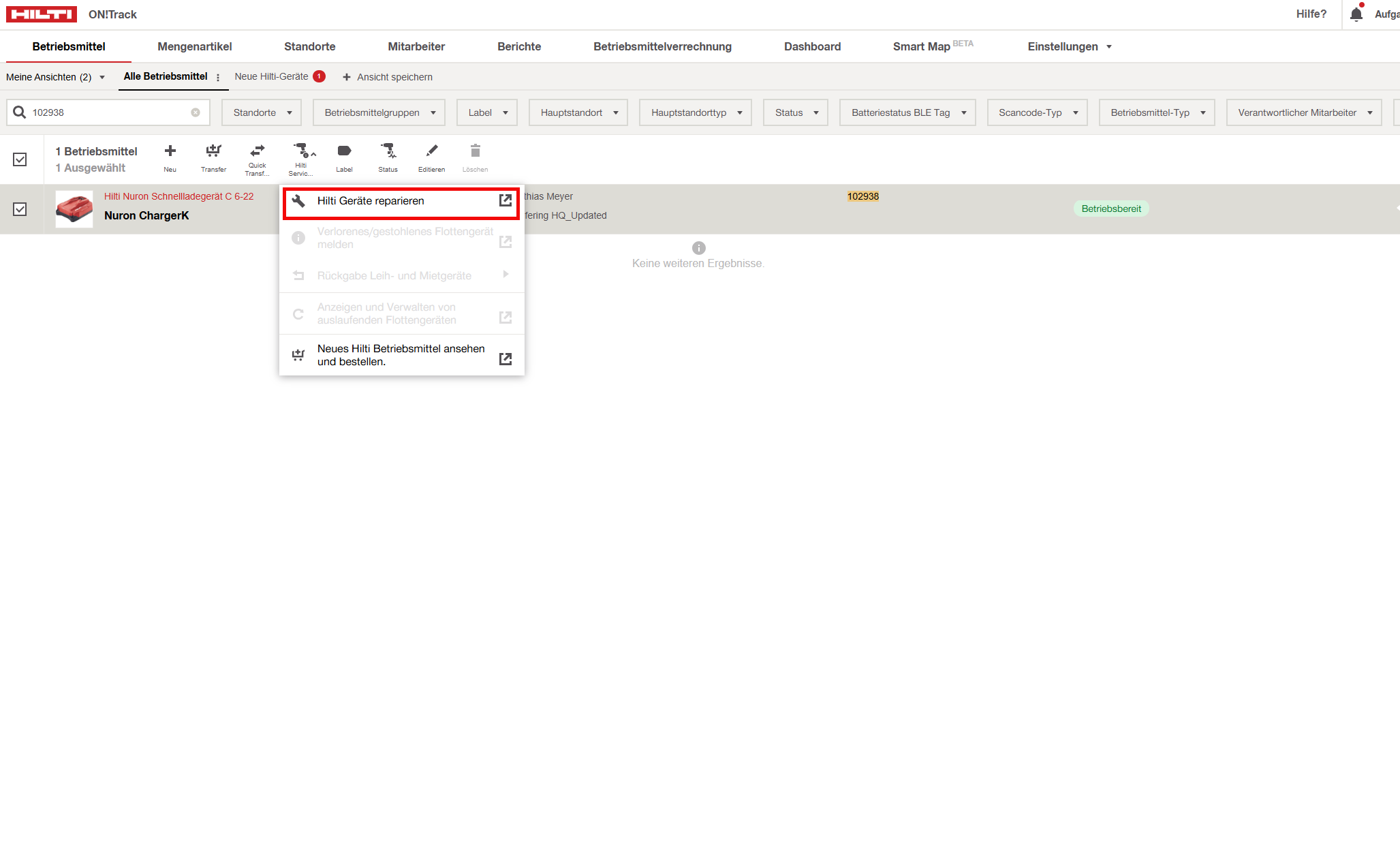
Task: Click the wrench icon for repair
Action: click(x=298, y=200)
